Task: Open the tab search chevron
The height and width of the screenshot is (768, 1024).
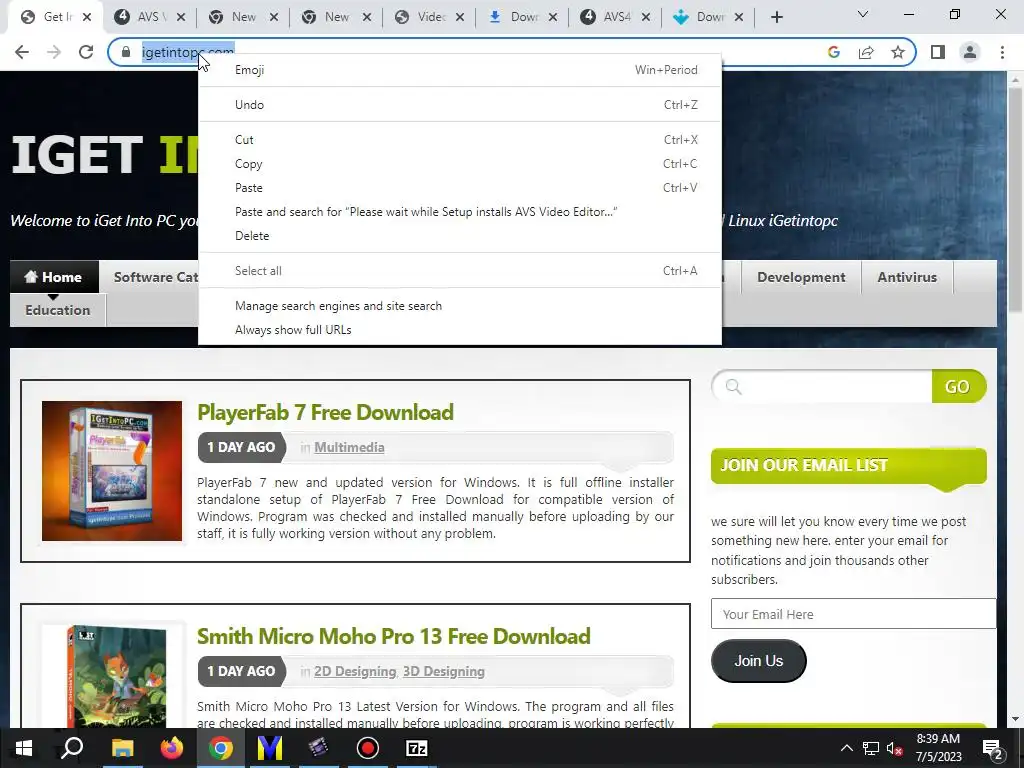Action: [863, 14]
